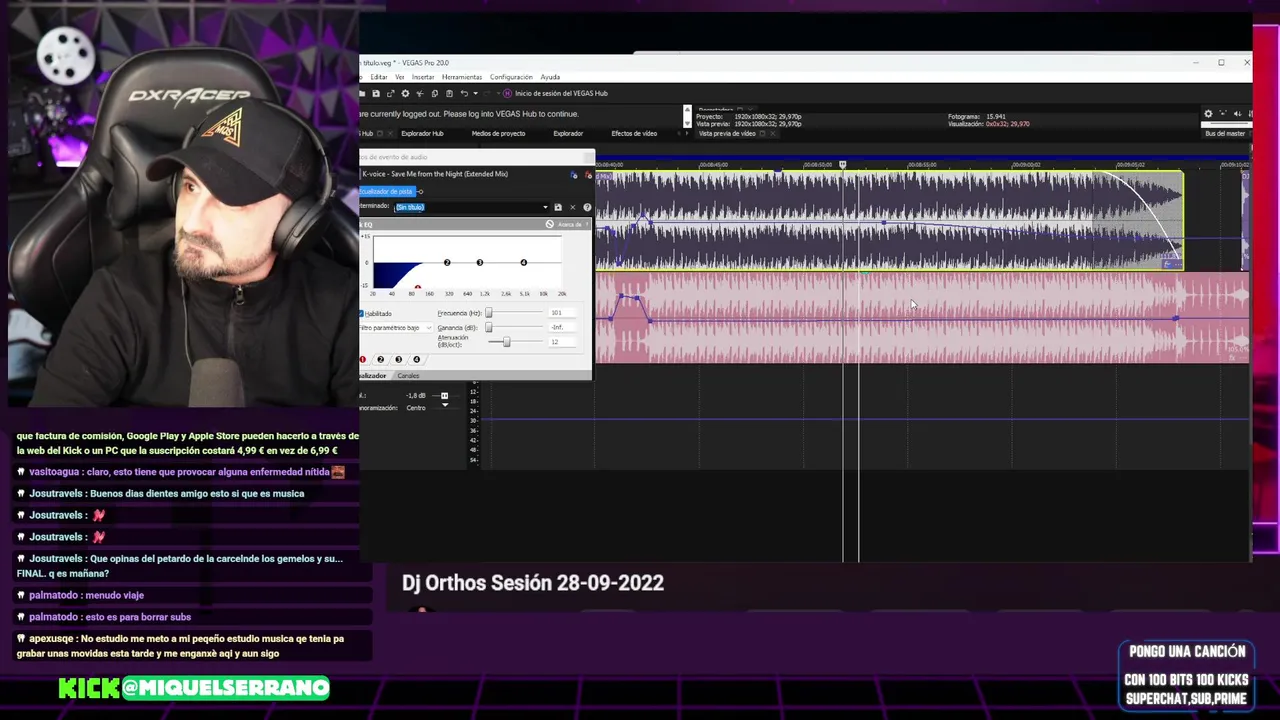This screenshot has height=720, width=1280.
Task: Switch to the Efectos de vídeo tab
Action: (x=634, y=133)
